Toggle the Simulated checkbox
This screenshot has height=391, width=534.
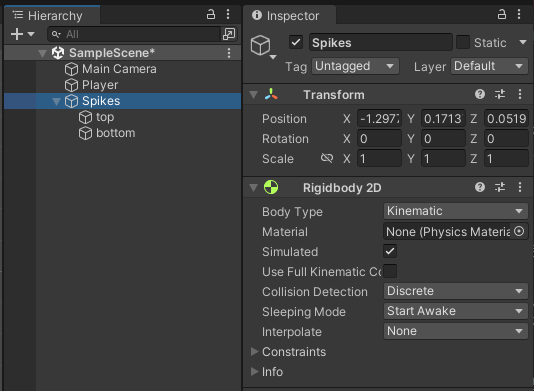[x=390, y=252]
